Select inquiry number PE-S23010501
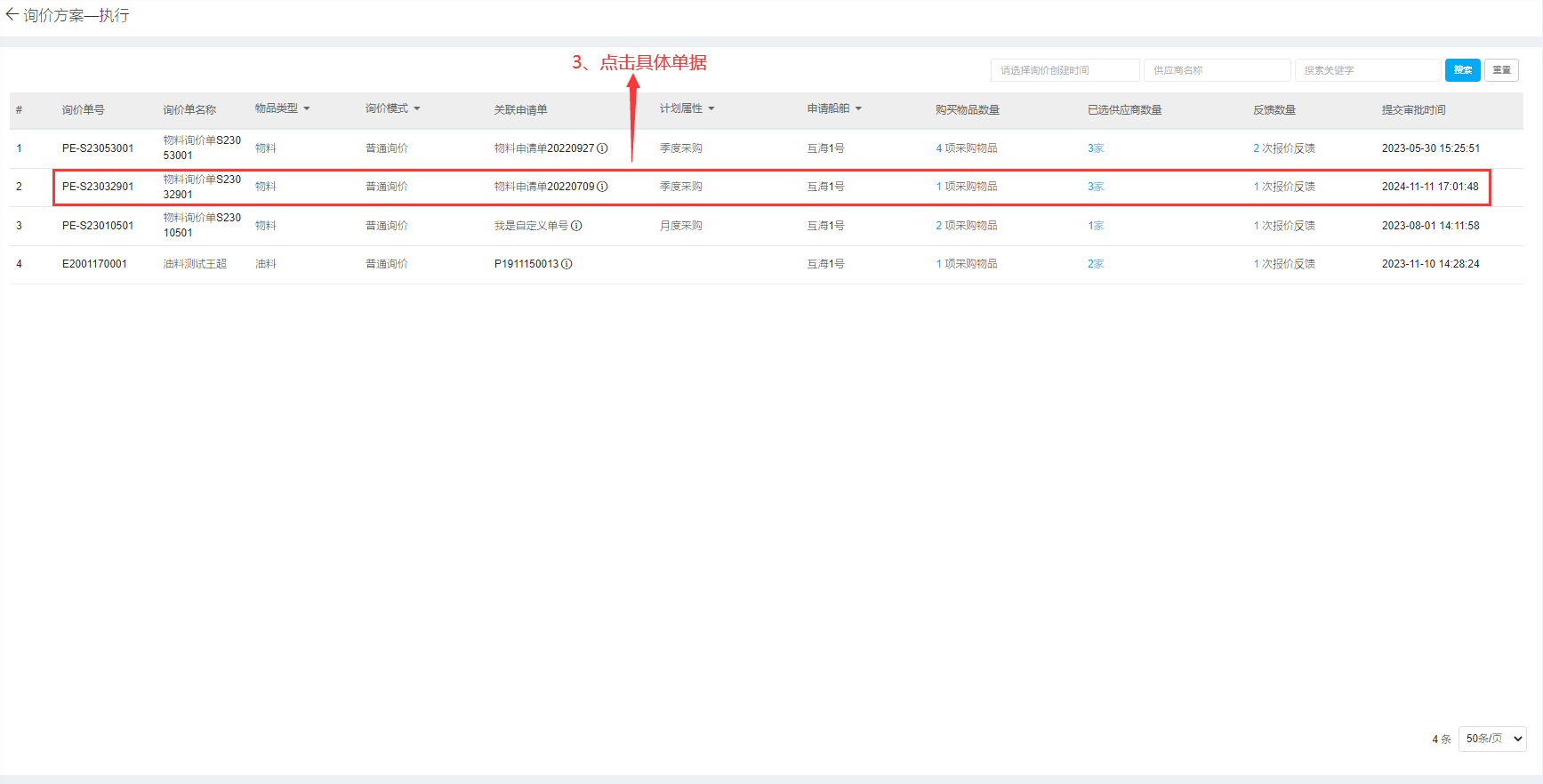 98,226
